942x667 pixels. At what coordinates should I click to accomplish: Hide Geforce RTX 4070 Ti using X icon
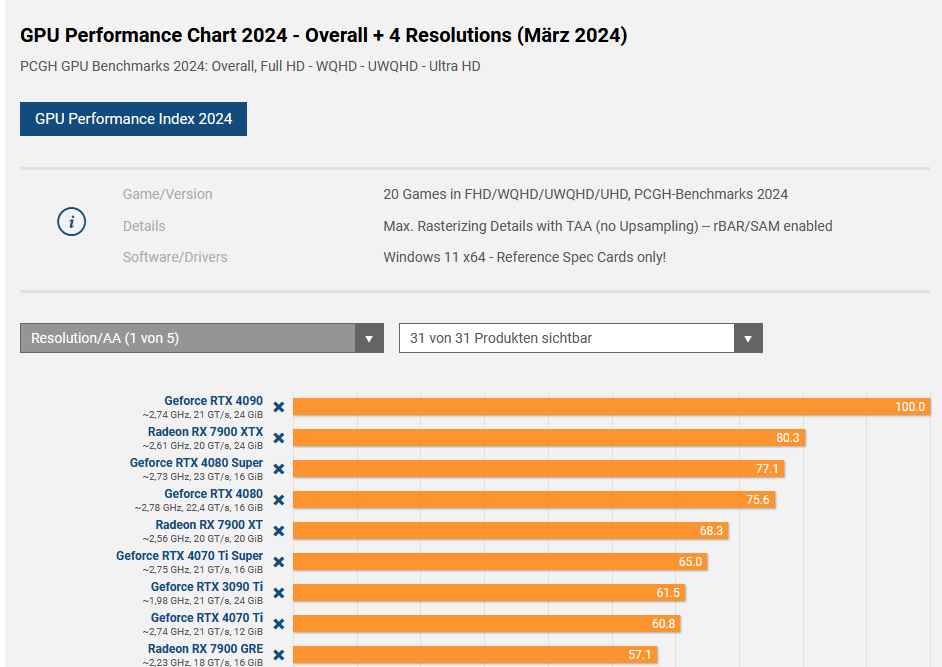pyautogui.click(x=279, y=624)
